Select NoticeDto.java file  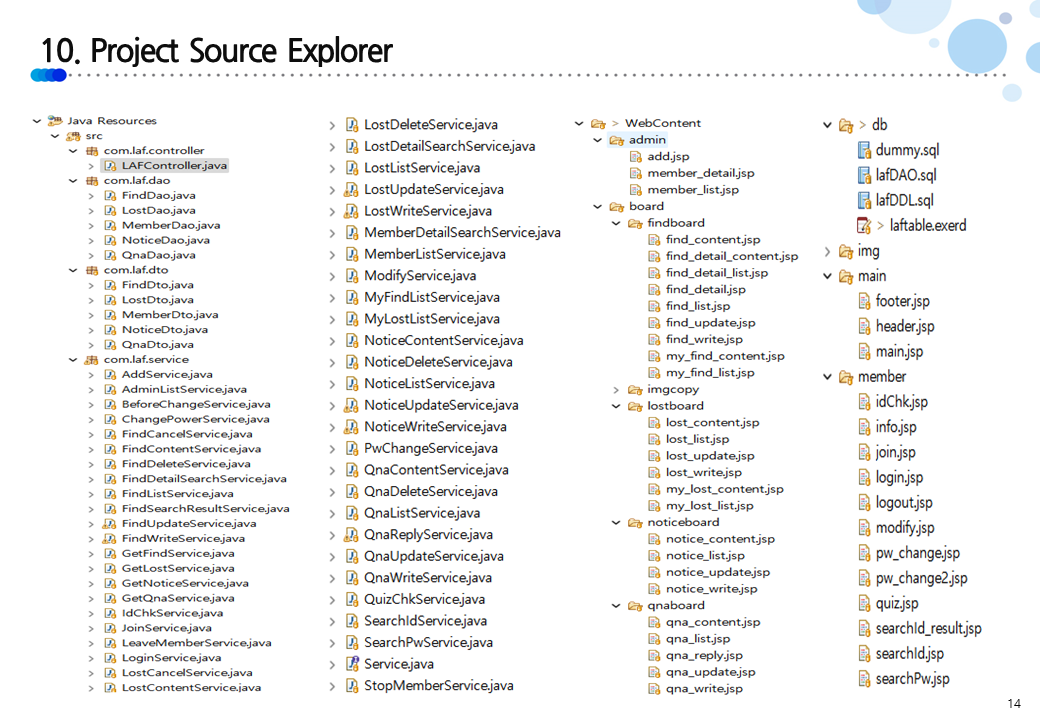click(x=164, y=330)
